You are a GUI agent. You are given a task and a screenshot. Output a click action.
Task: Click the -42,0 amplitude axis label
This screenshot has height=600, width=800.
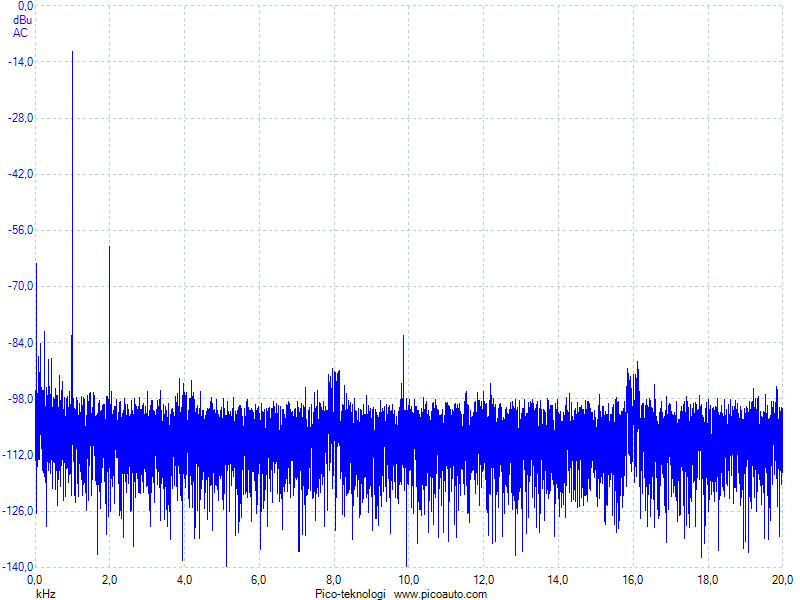21,174
